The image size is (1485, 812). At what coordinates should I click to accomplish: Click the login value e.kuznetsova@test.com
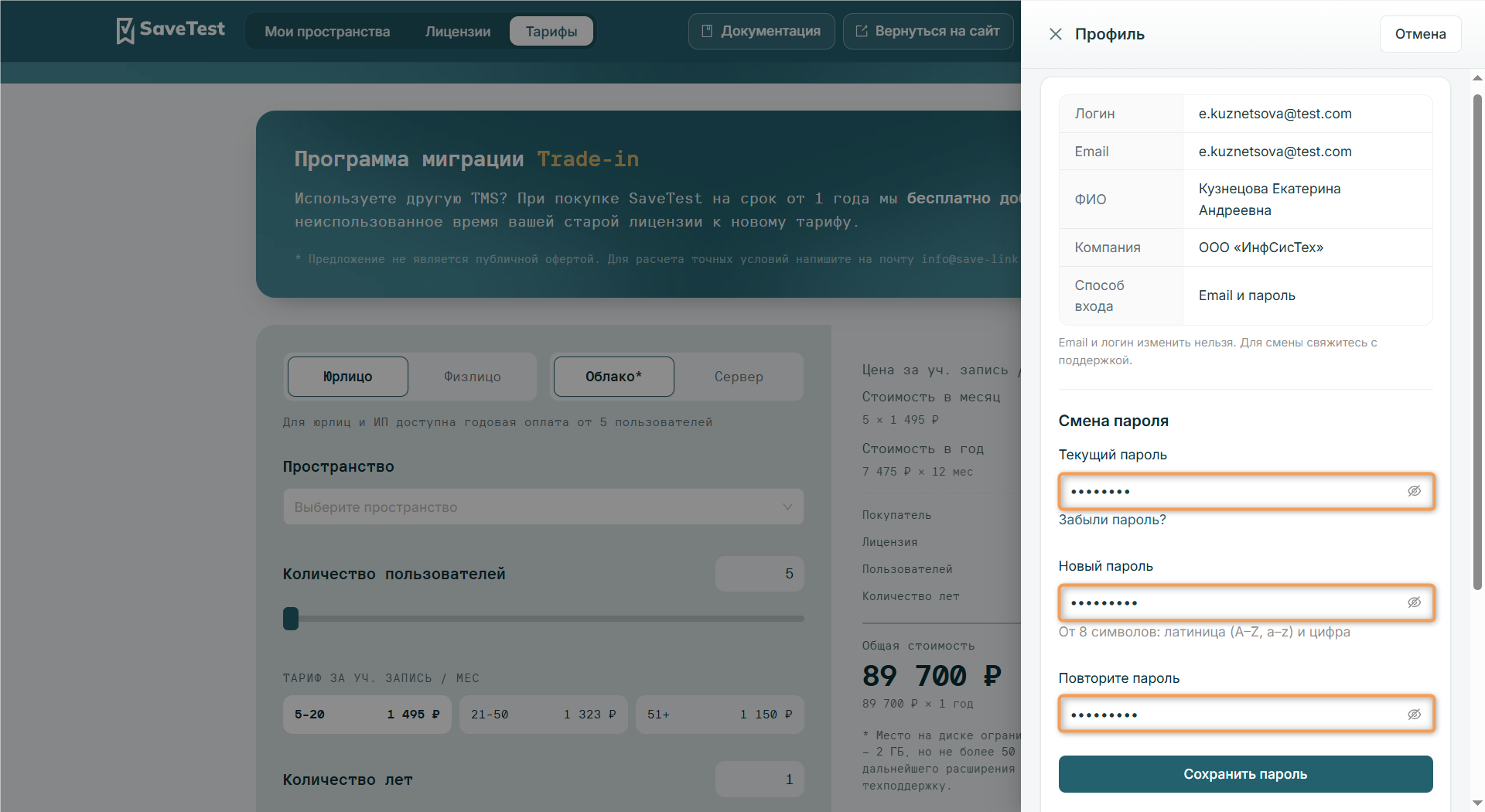(x=1275, y=114)
